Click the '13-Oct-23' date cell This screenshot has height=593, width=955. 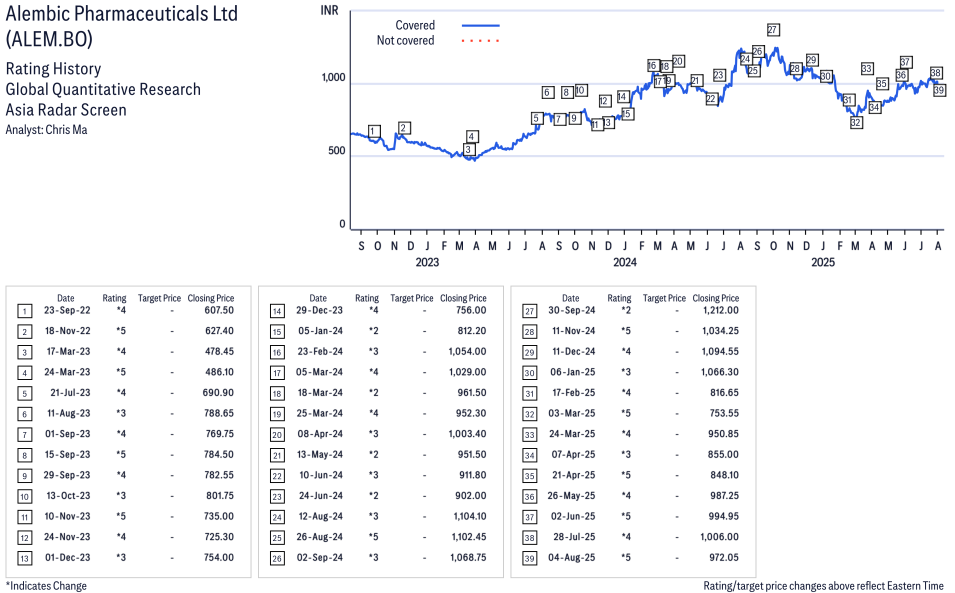pyautogui.click(x=68, y=496)
